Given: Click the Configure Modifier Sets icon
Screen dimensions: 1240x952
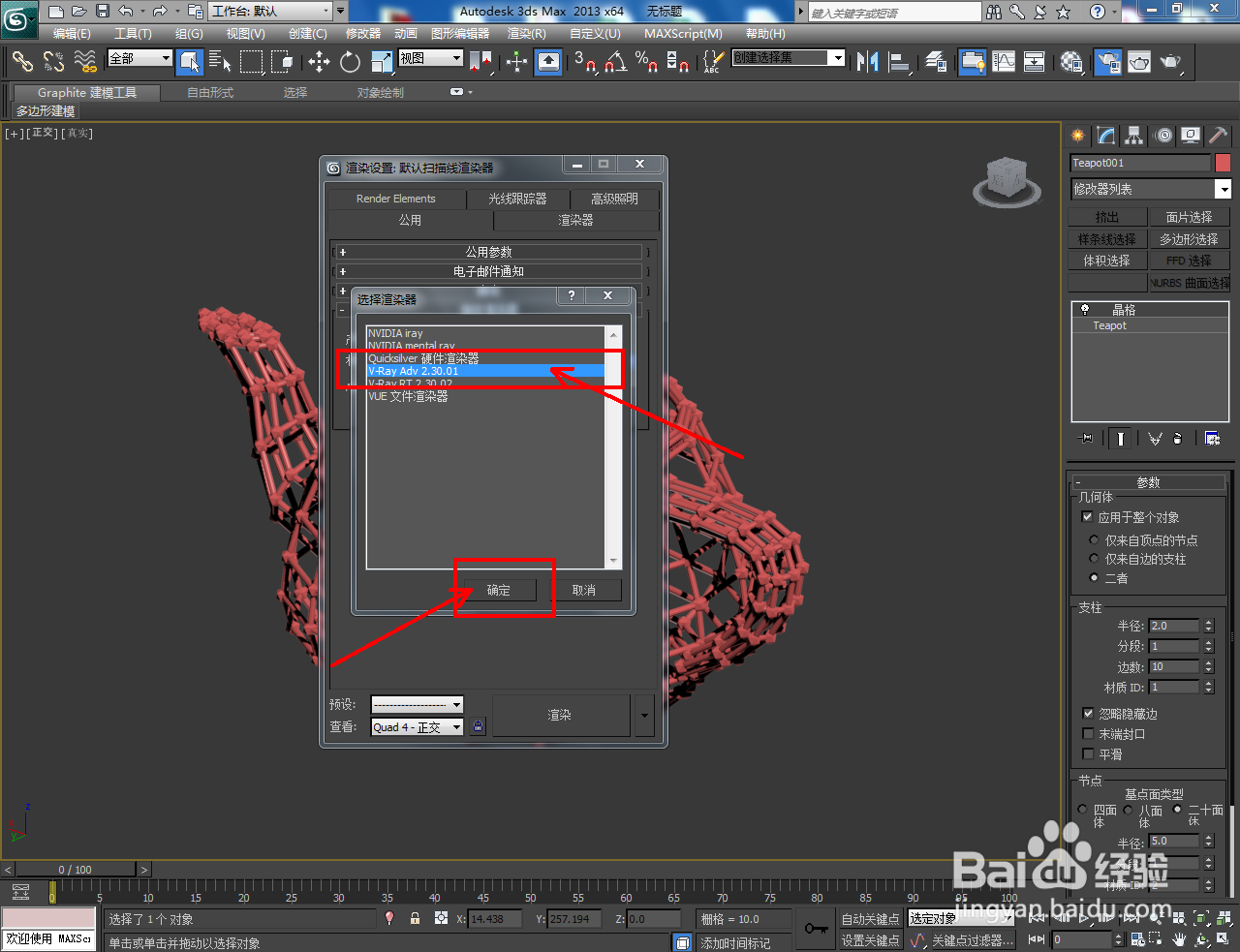Looking at the screenshot, I should pos(1212,439).
